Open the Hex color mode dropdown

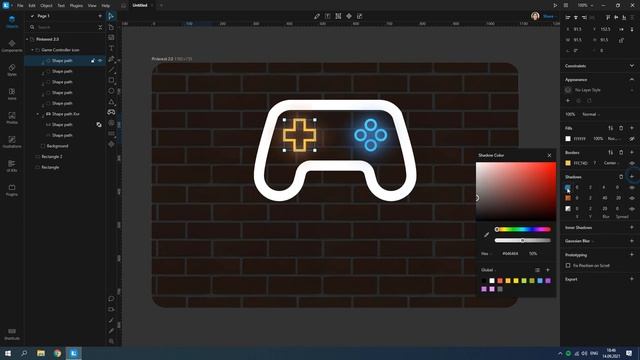(x=486, y=253)
